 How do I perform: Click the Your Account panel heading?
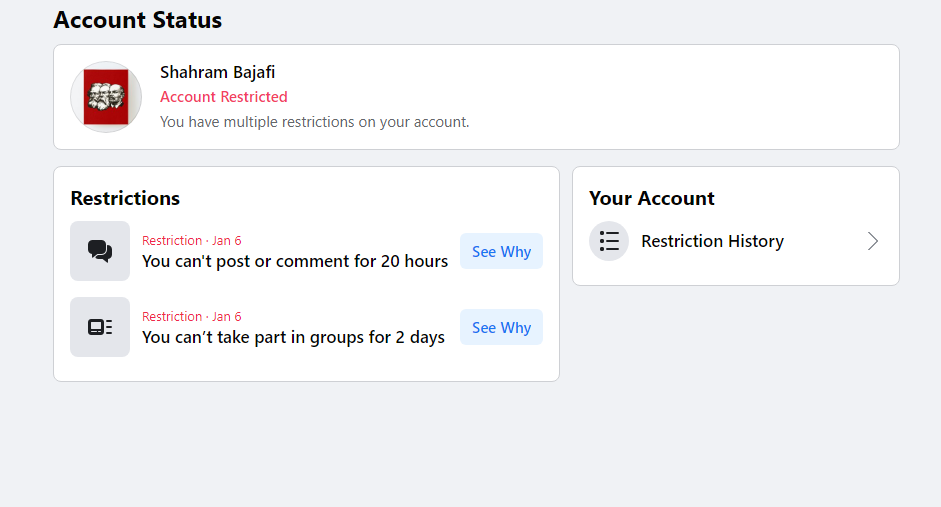(652, 198)
